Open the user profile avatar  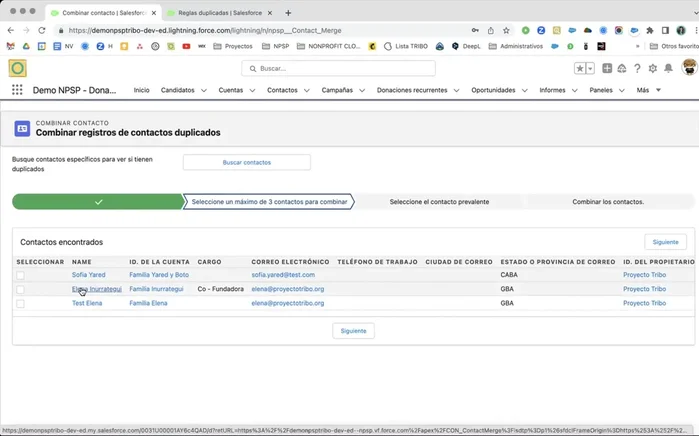690,67
